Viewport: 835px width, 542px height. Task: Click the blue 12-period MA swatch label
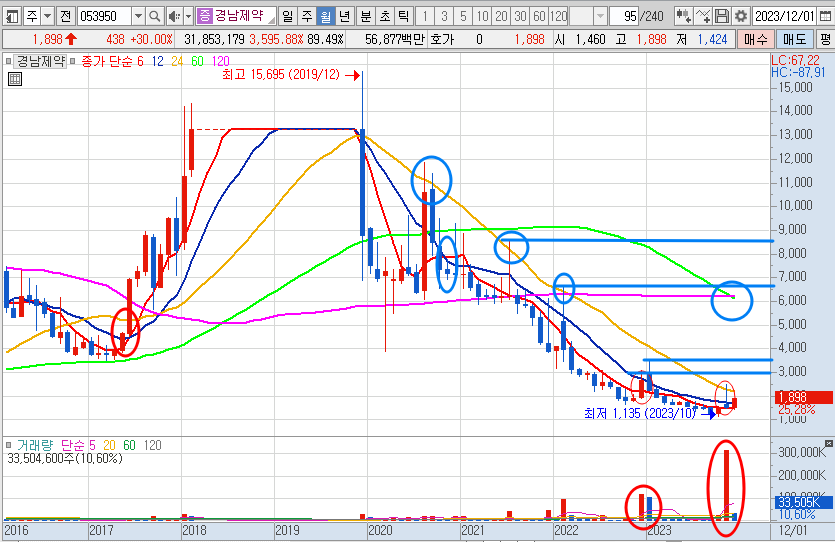click(158, 61)
